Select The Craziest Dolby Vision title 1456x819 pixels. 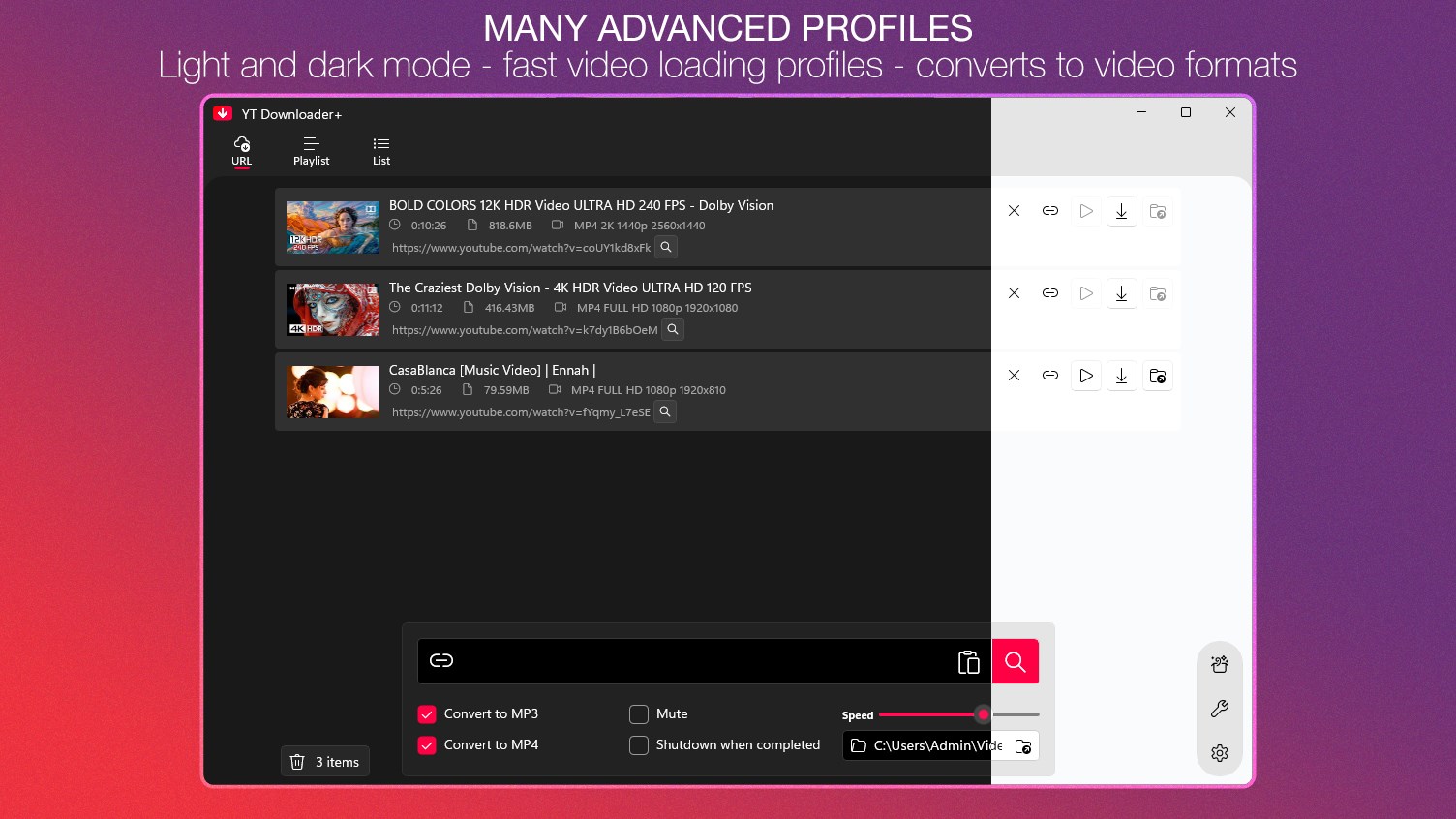point(570,288)
